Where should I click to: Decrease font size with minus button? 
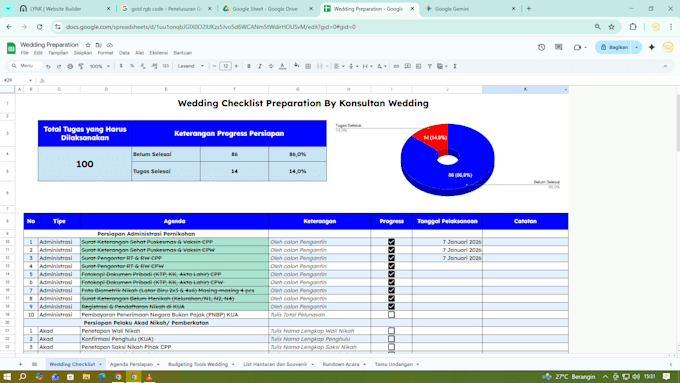tap(214, 66)
